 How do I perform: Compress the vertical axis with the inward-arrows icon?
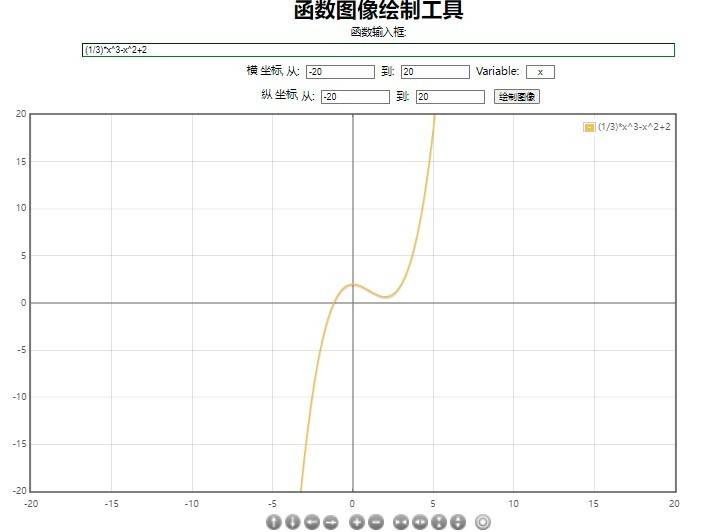(439, 522)
